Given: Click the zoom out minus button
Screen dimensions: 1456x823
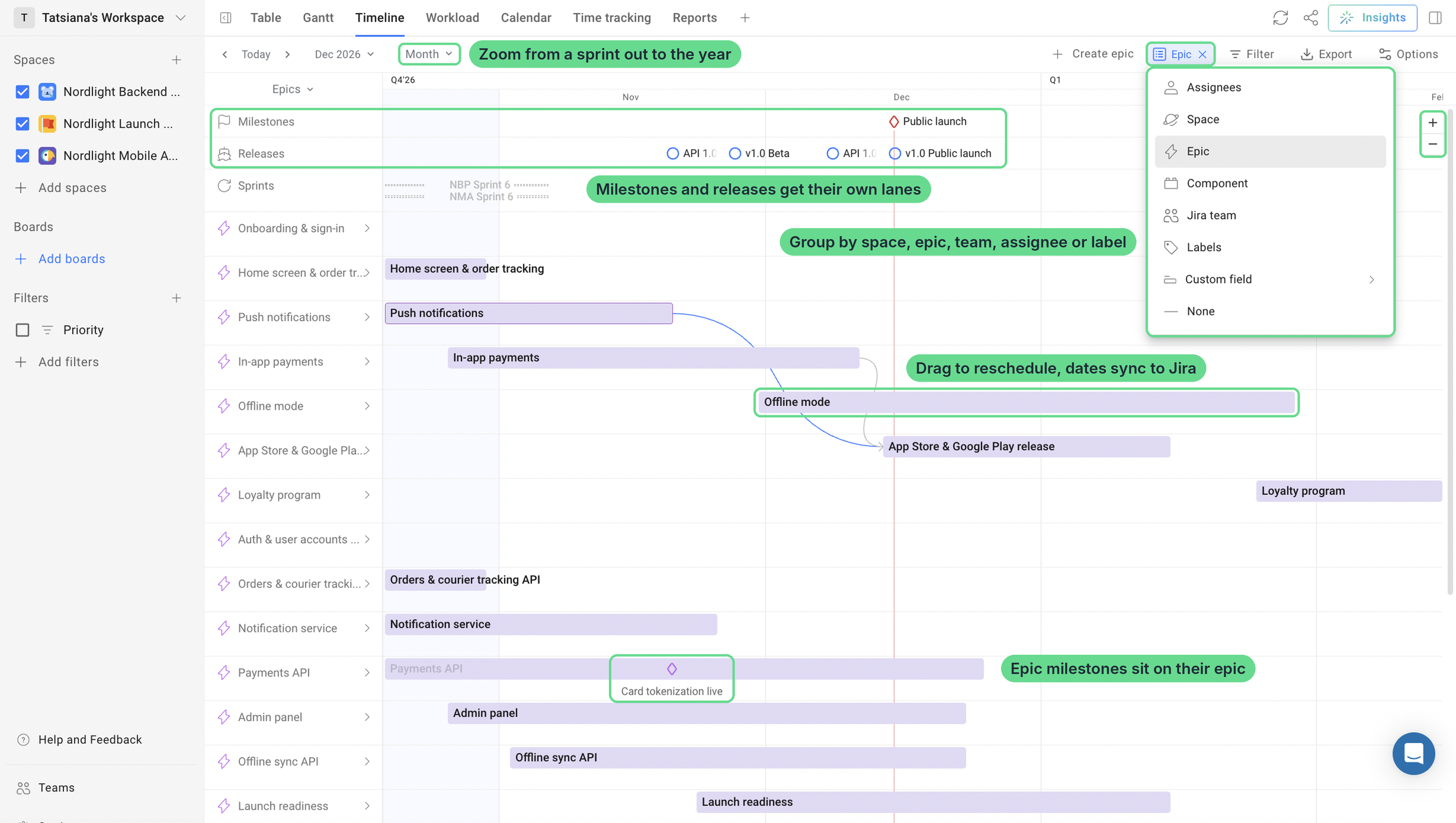Looking at the screenshot, I should 1432,144.
